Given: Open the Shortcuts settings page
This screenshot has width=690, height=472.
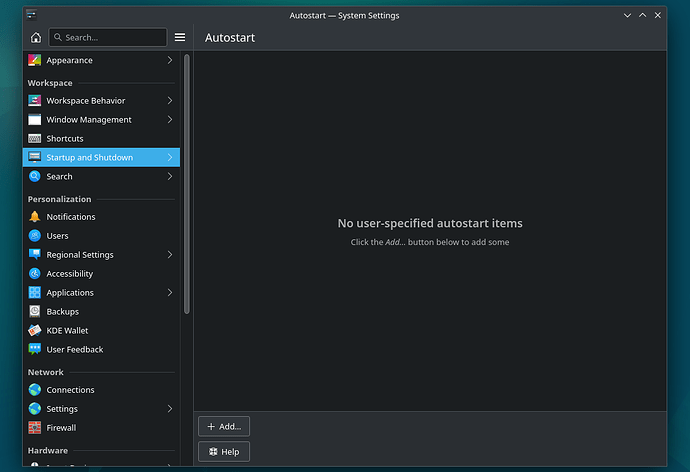Looking at the screenshot, I should (x=101, y=139).
